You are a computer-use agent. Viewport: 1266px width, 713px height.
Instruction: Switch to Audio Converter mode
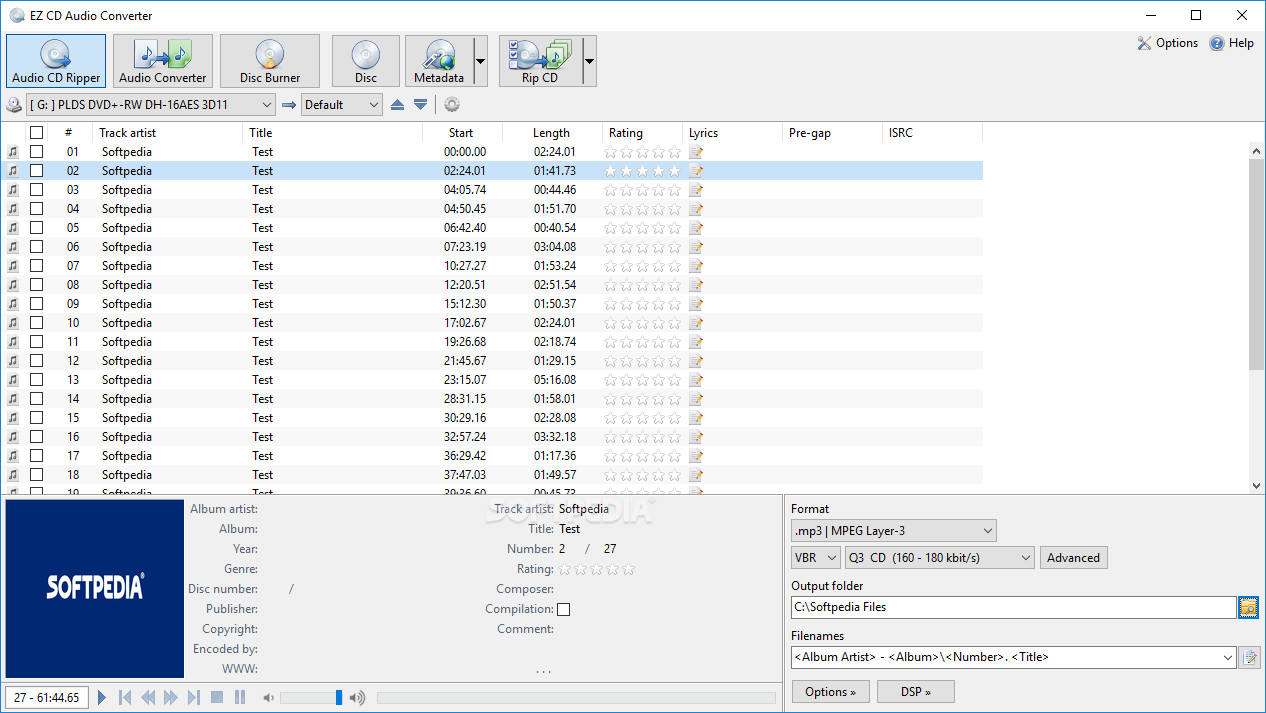point(163,61)
